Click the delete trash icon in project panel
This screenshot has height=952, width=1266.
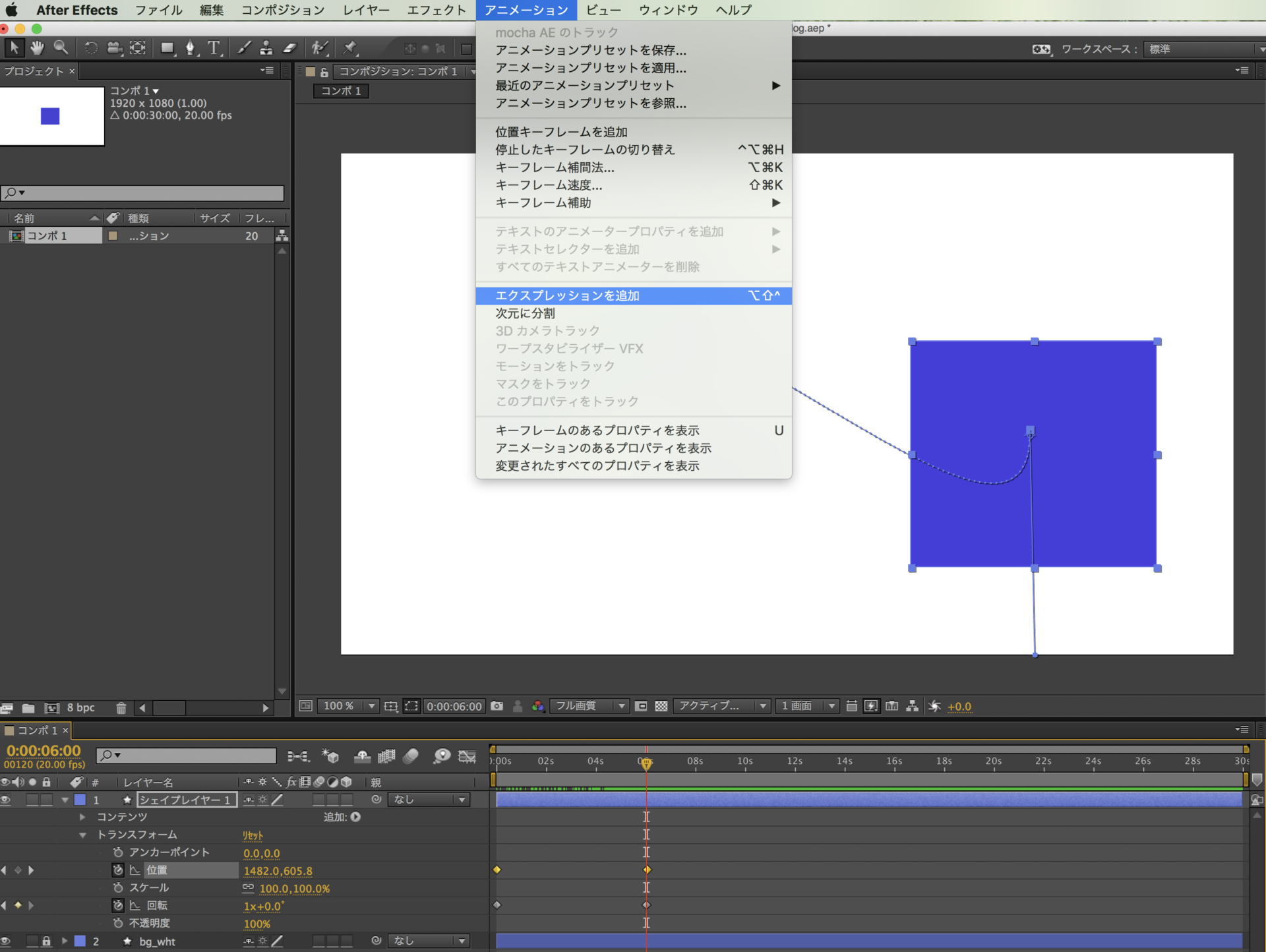[121, 708]
